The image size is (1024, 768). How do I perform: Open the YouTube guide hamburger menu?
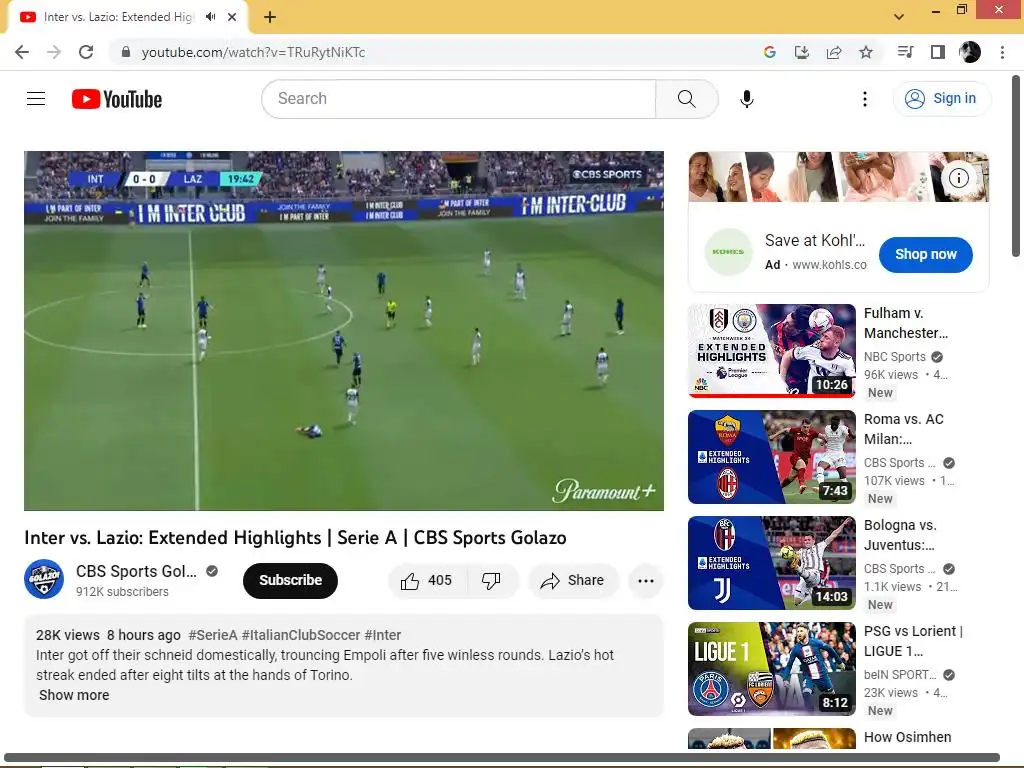click(36, 99)
